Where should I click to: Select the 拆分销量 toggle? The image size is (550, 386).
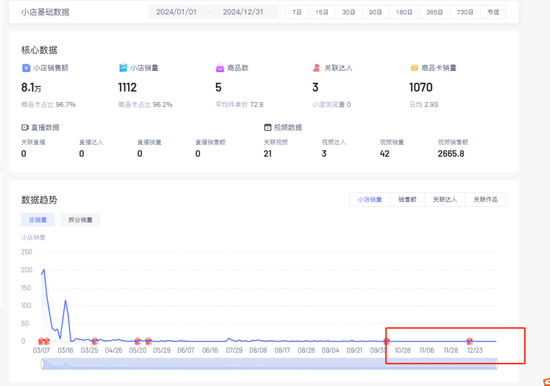pos(80,220)
